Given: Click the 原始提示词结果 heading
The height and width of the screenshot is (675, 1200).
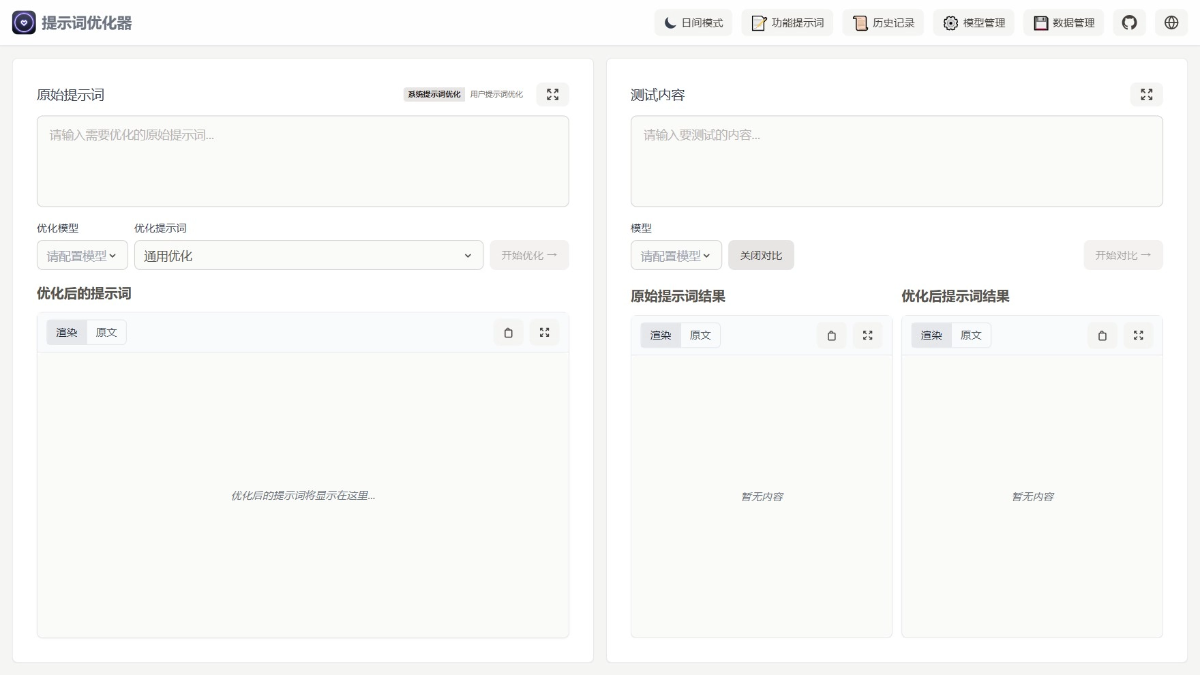Looking at the screenshot, I should pos(678,297).
